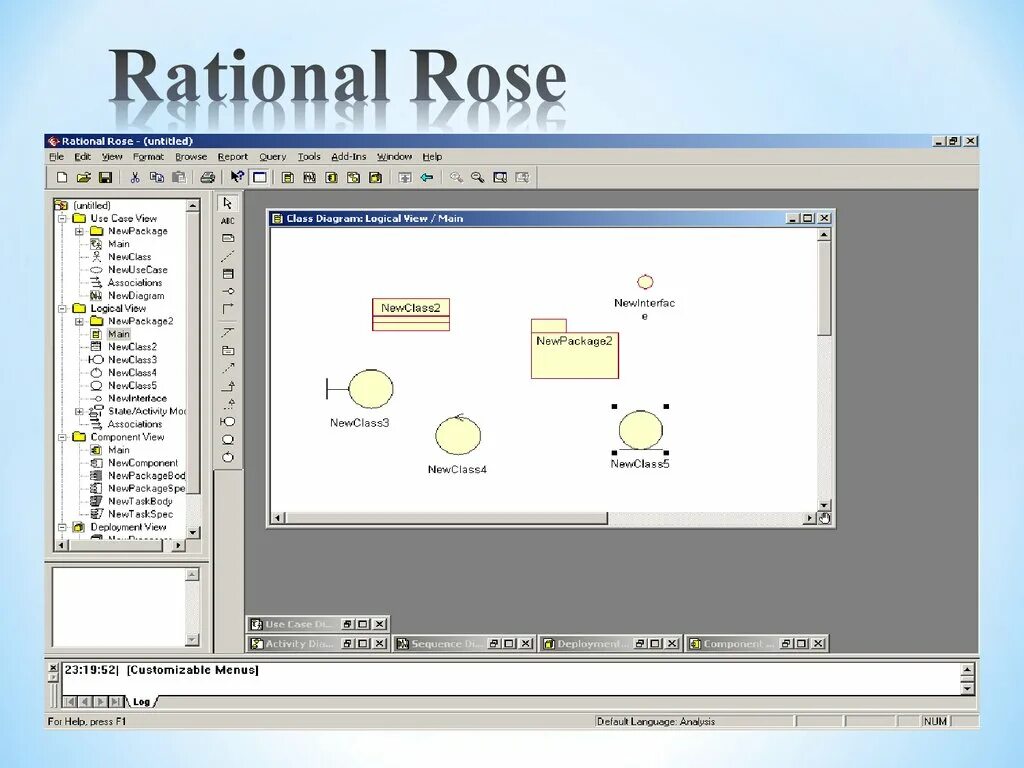Click the Print toolbar icon
Viewport: 1024px width, 768px height.
208,177
